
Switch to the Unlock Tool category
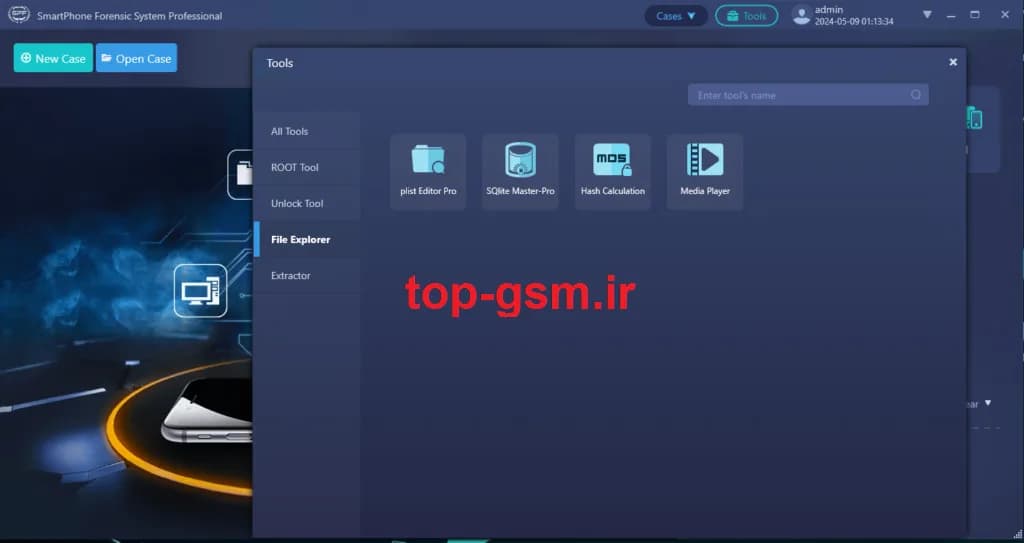(307, 203)
